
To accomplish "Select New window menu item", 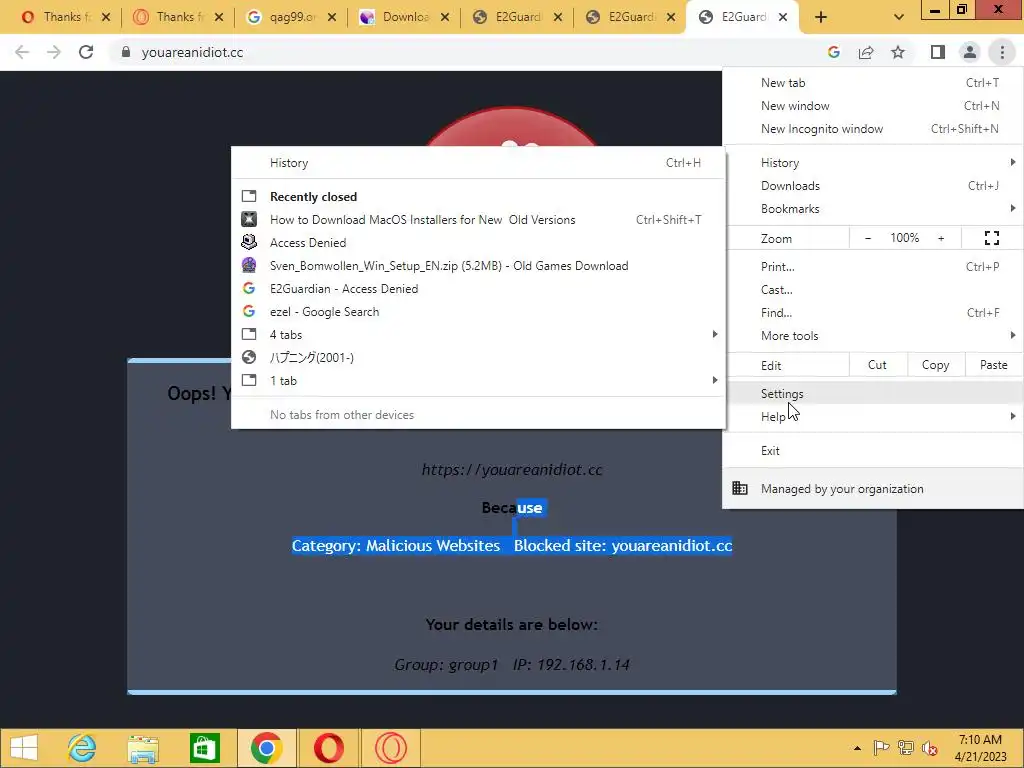I will pos(872,106).
